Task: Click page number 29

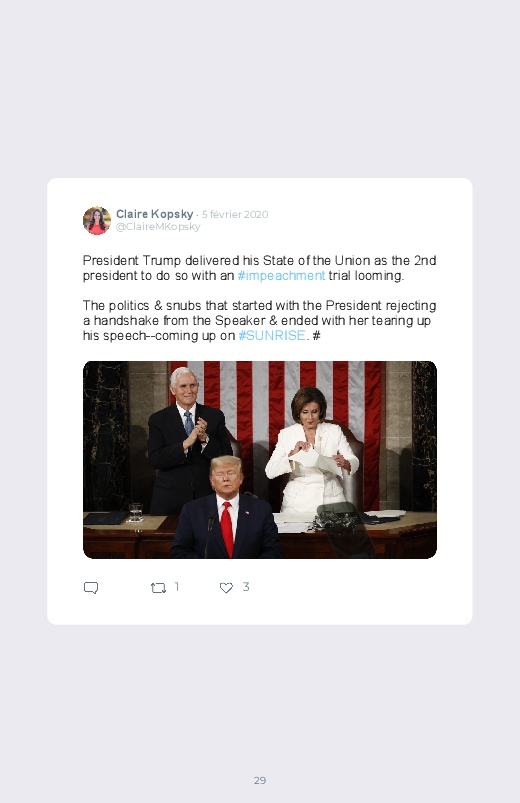Action: tap(260, 780)
